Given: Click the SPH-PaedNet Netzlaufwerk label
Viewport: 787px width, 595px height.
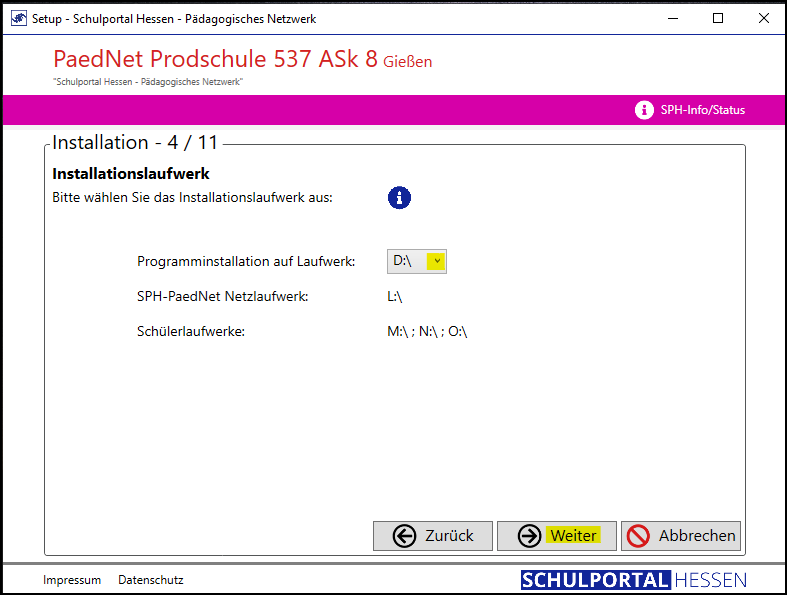Looking at the screenshot, I should point(222,297).
